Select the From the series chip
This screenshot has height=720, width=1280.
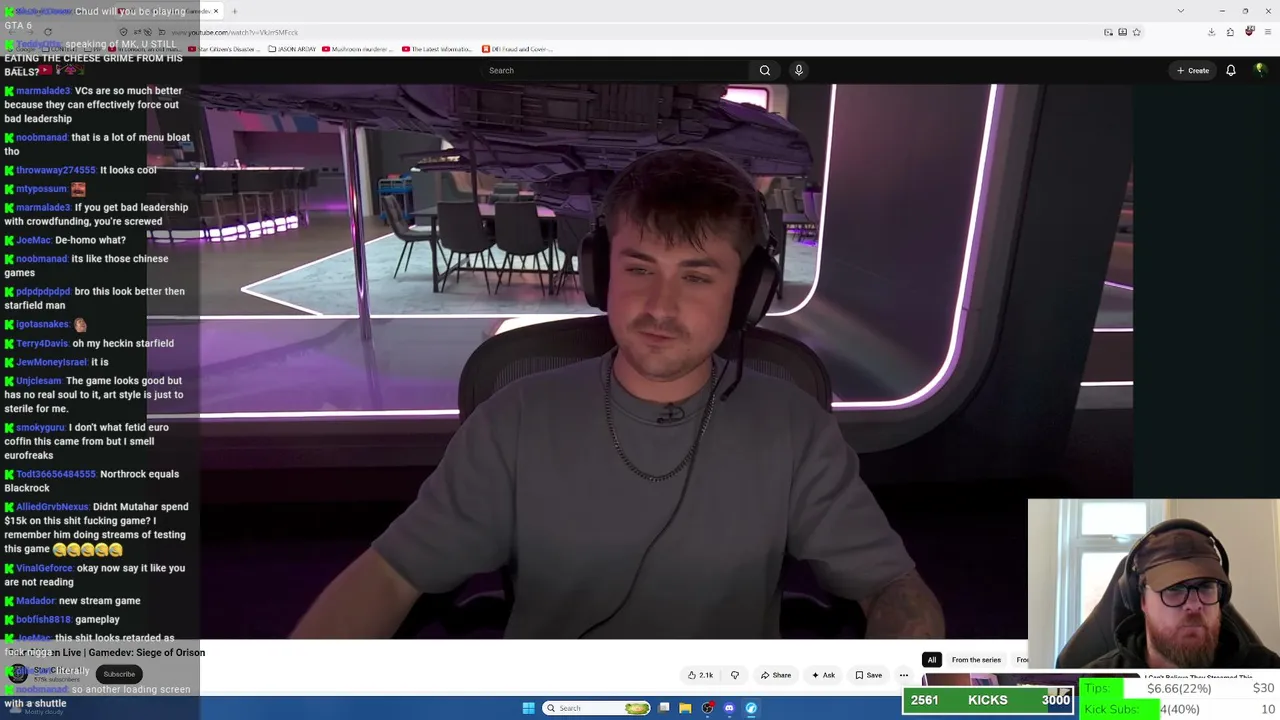[x=976, y=660]
